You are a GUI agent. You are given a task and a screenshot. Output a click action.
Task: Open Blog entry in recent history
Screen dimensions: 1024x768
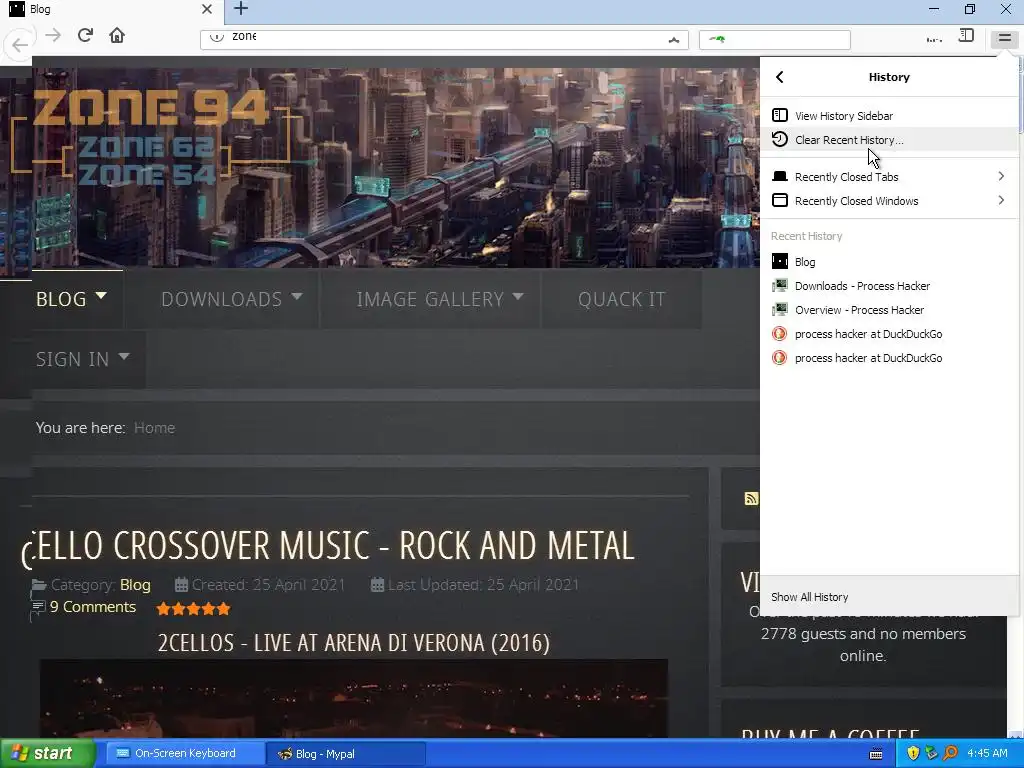pyautogui.click(x=888, y=262)
